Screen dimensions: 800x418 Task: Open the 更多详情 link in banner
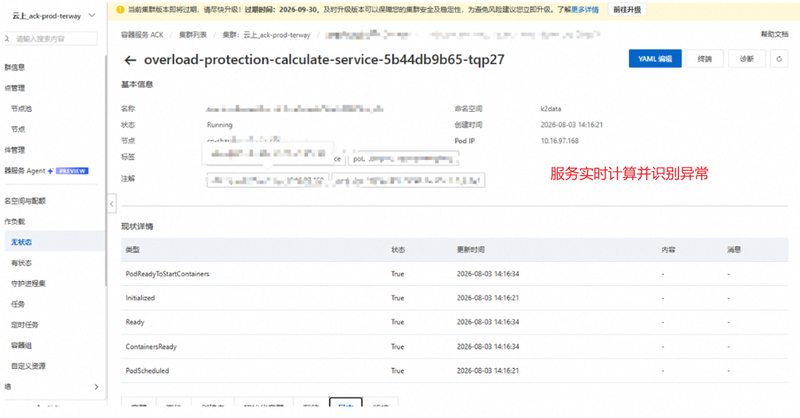tap(585, 10)
